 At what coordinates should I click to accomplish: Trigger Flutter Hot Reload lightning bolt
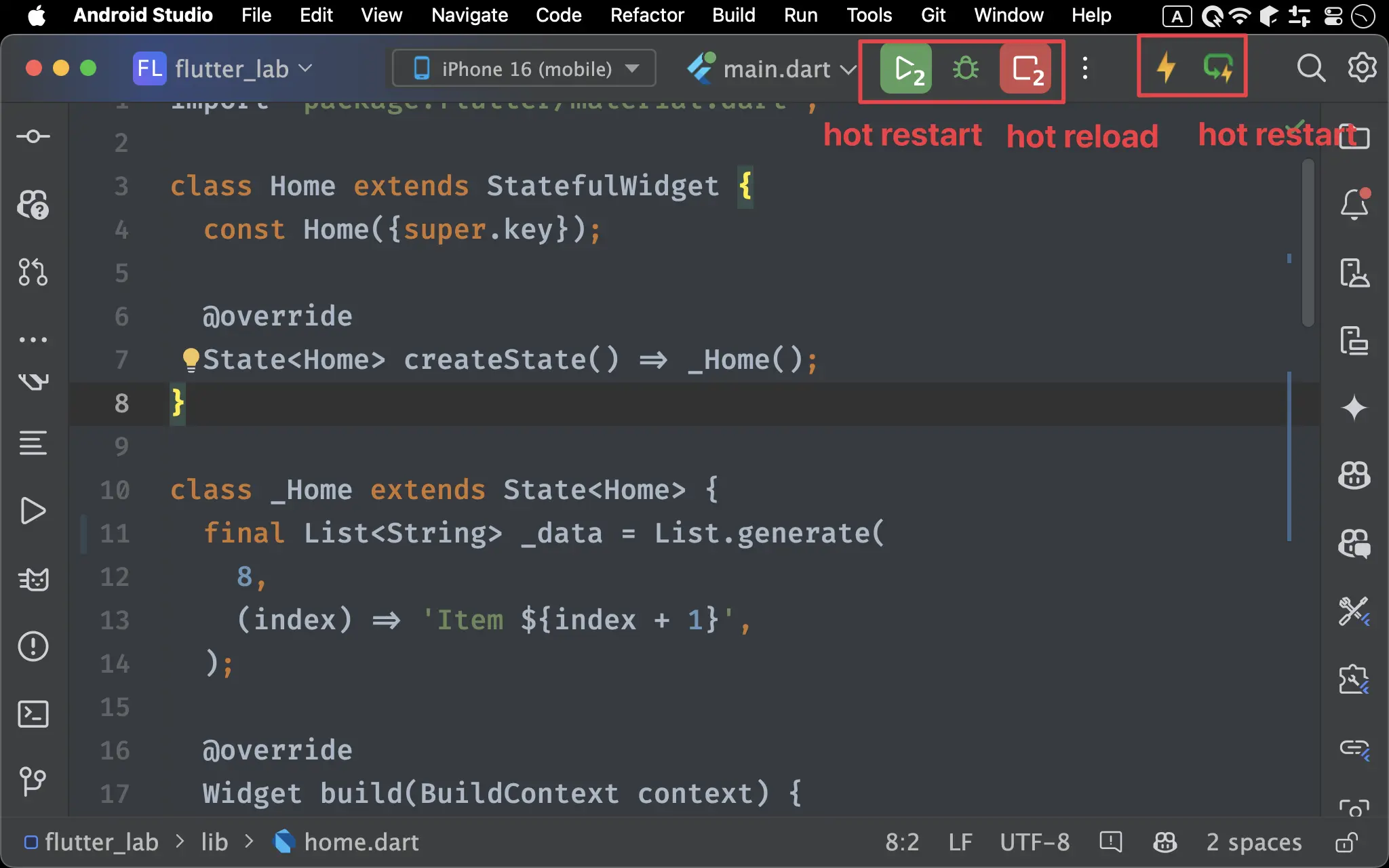[1166, 67]
